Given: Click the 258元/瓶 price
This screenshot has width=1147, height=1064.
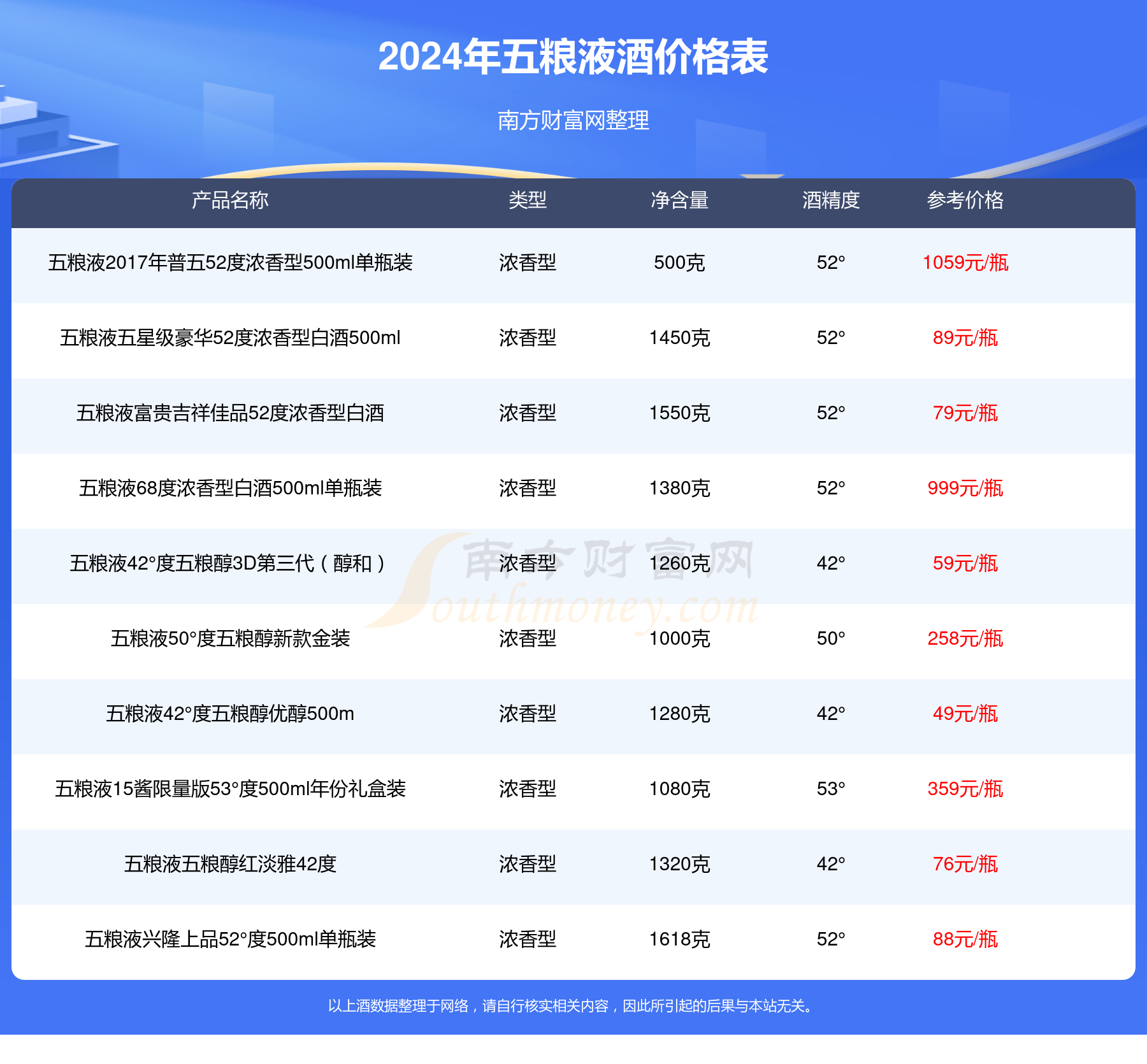Looking at the screenshot, I should click(x=965, y=638).
